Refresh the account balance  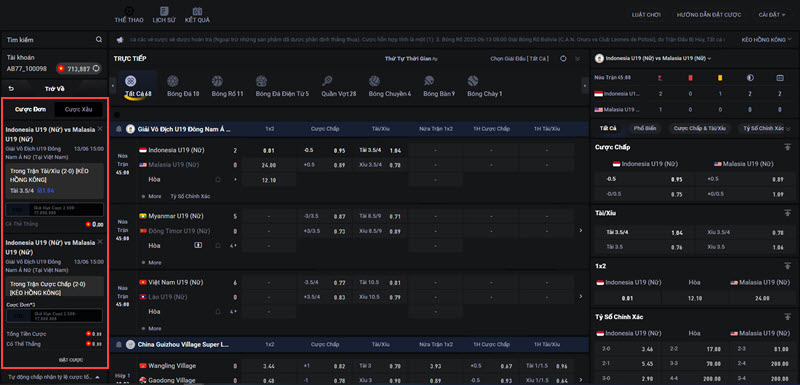pyautogui.click(x=95, y=68)
